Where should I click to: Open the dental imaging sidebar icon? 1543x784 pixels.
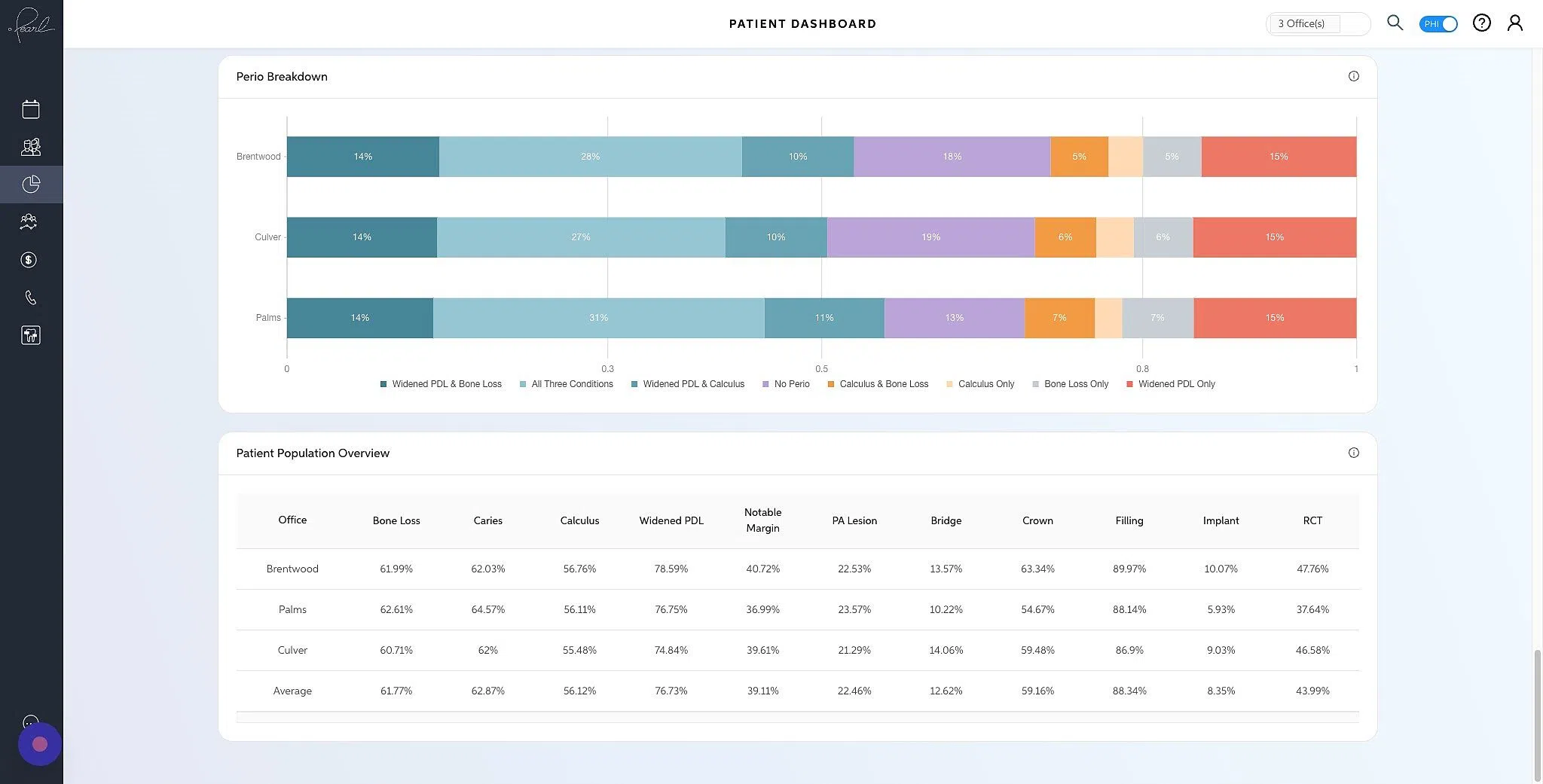coord(30,334)
